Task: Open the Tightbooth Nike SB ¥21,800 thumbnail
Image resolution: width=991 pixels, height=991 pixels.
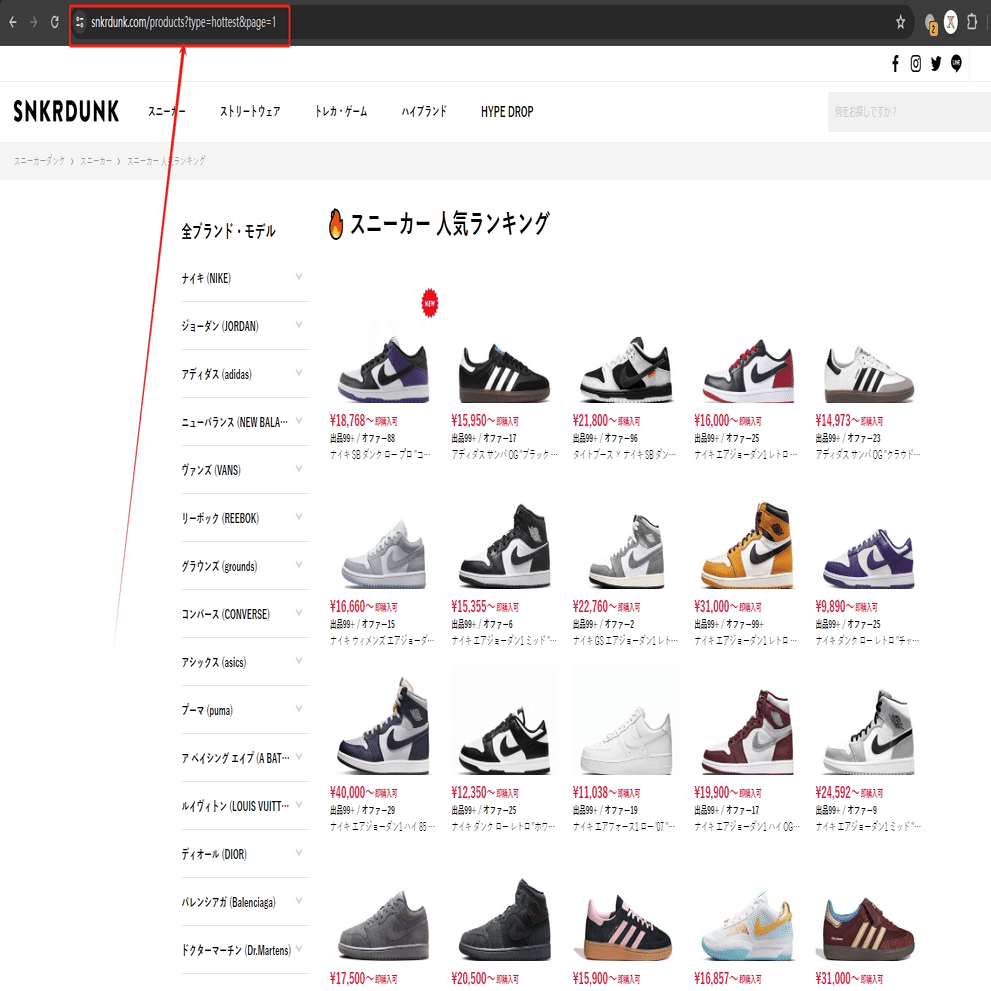Action: [626, 370]
